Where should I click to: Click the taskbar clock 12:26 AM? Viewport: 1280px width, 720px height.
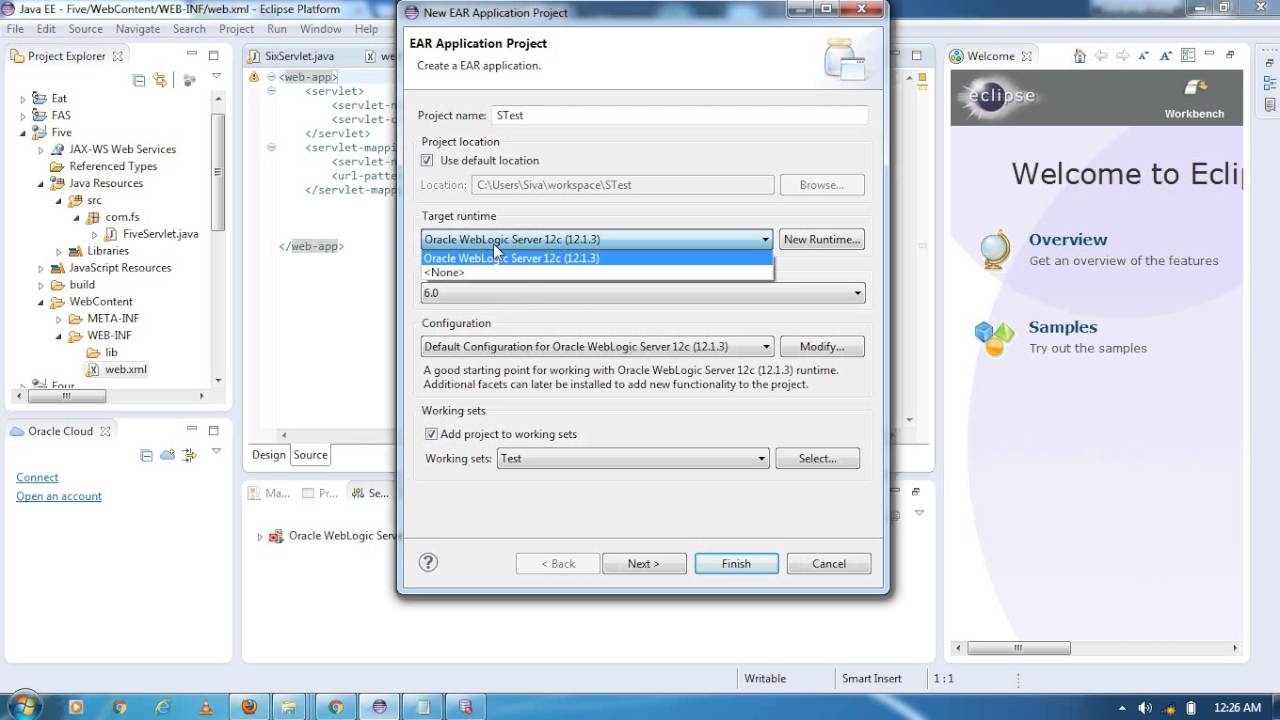pyautogui.click(x=1237, y=707)
